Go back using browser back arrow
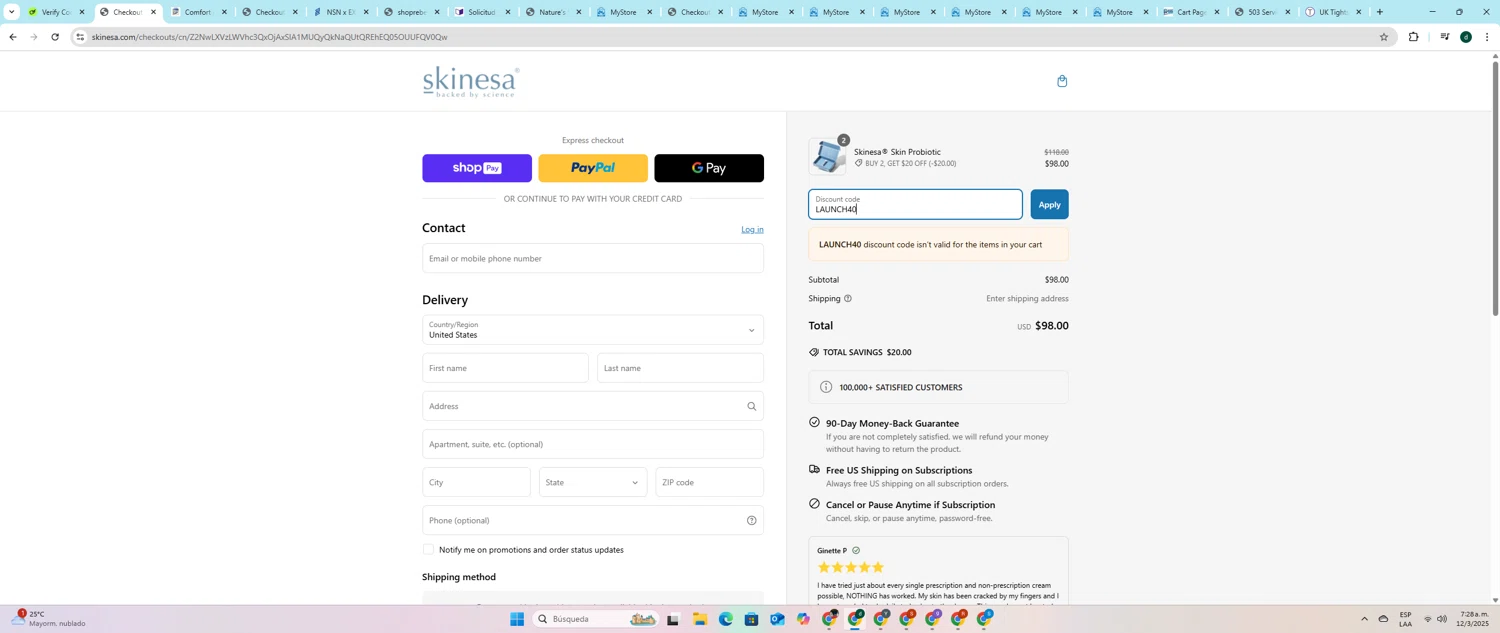Screen dimensions: 1500x633 coord(12,37)
